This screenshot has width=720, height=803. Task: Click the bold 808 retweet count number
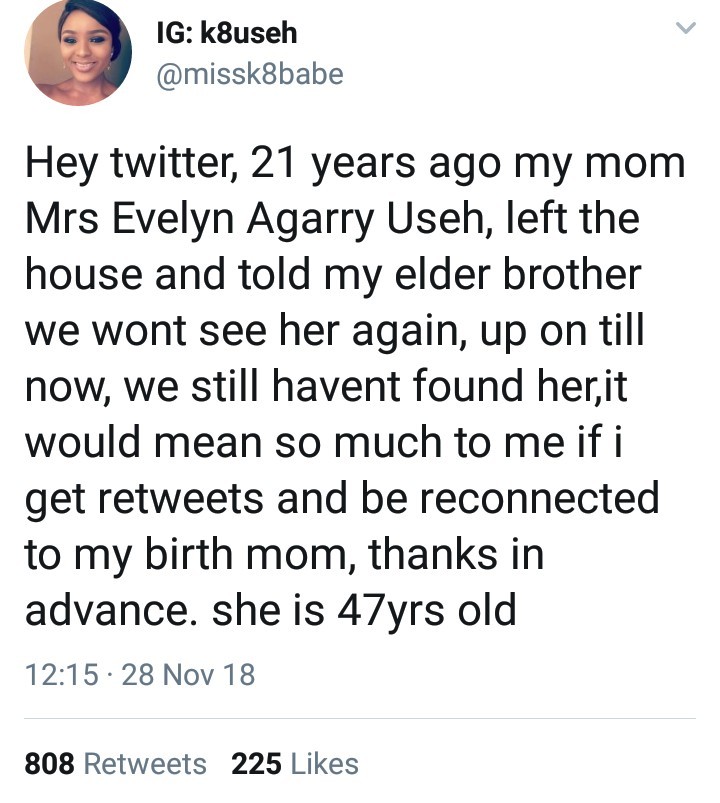tap(49, 764)
